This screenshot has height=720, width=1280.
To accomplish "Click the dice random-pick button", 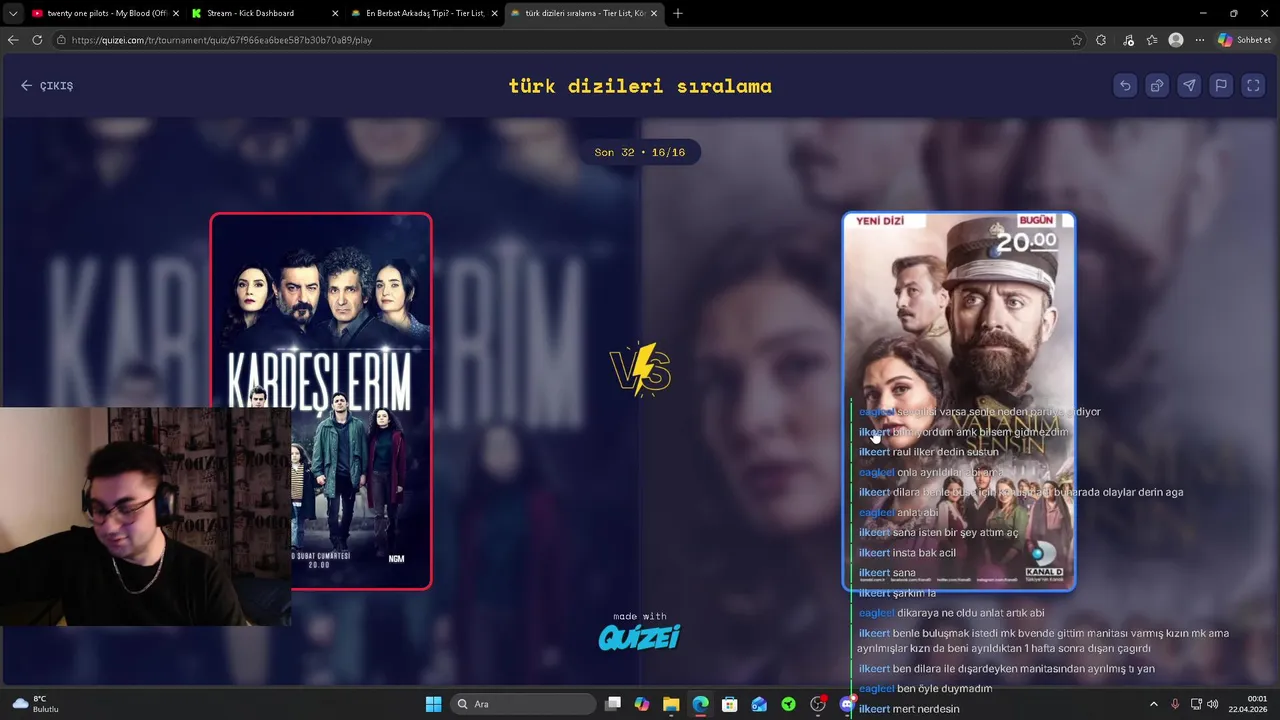I will pos(1157,86).
